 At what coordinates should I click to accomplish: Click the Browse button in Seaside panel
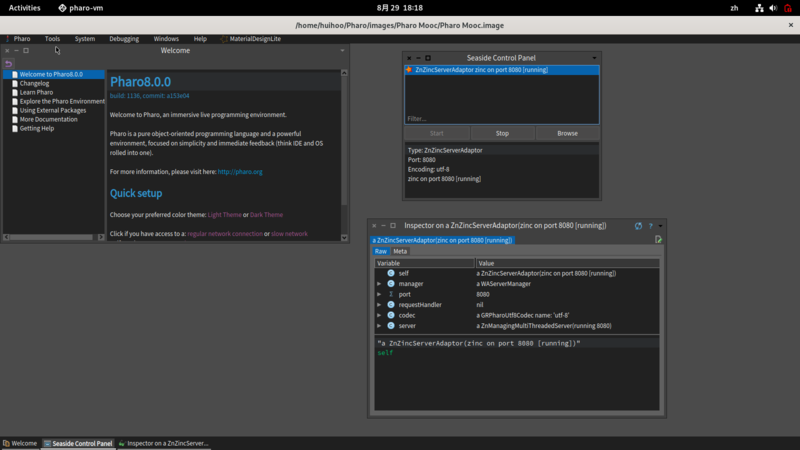567,133
